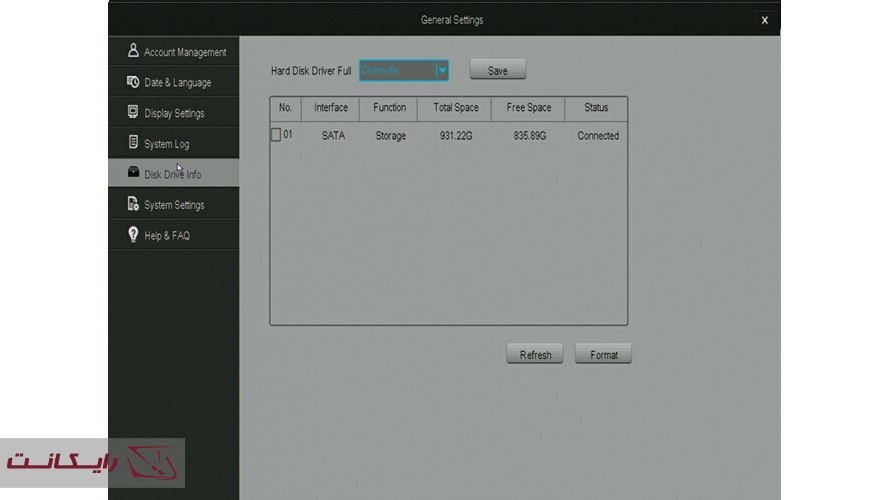The height and width of the screenshot is (500, 889).
Task: Click the Total Space column header
Action: (x=455, y=108)
